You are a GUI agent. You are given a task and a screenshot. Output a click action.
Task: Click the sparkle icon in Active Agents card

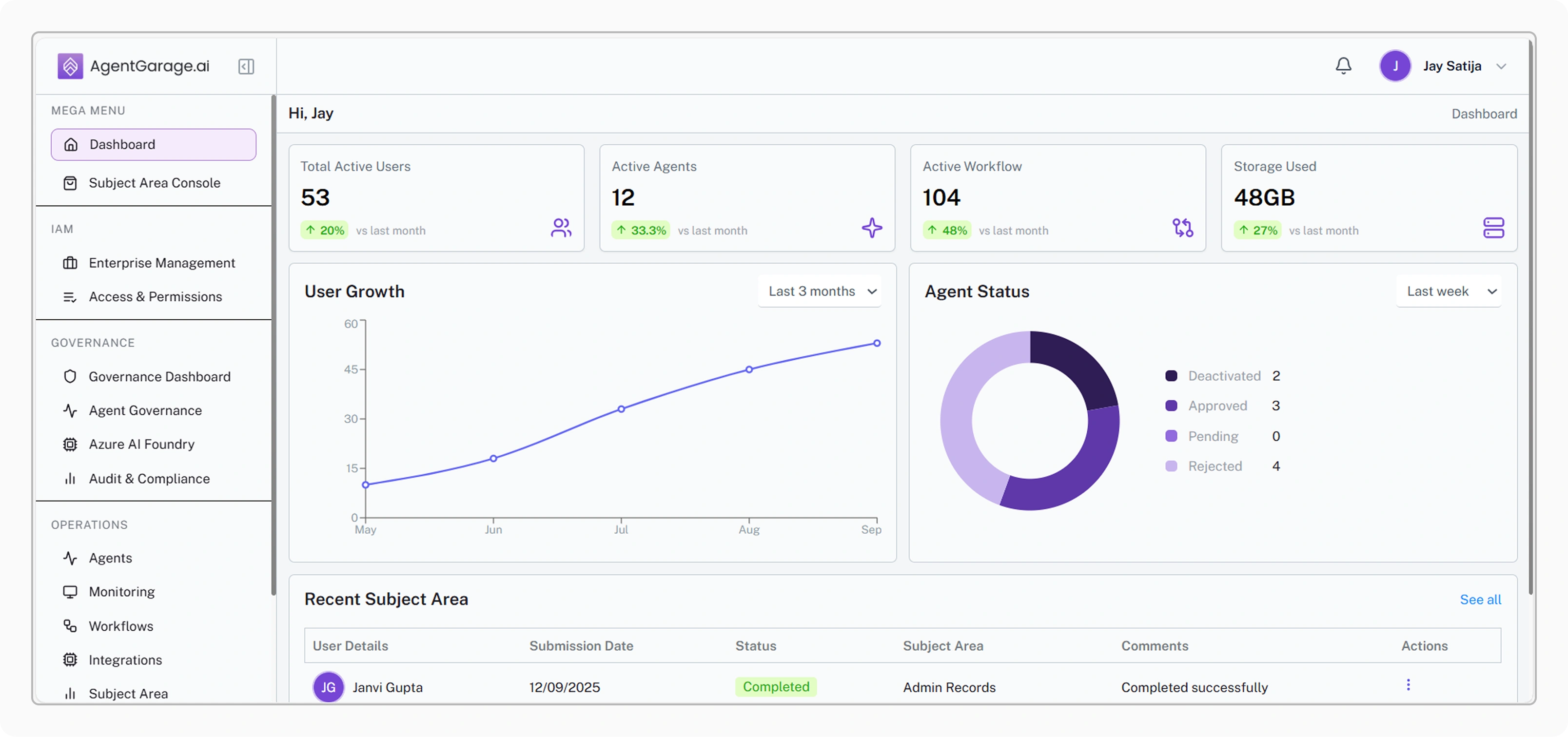coord(872,228)
